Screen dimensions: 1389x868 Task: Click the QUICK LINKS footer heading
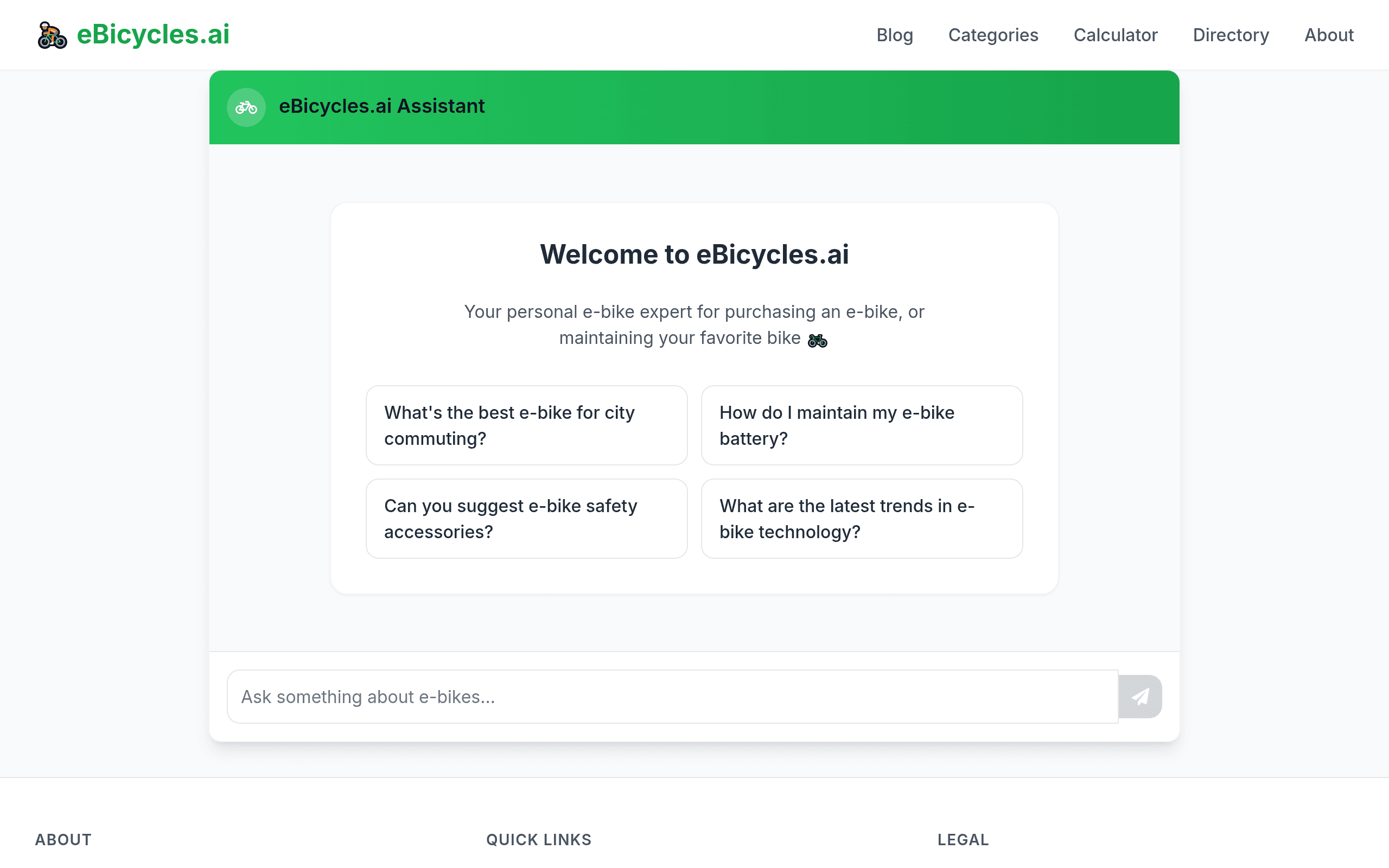coord(538,840)
